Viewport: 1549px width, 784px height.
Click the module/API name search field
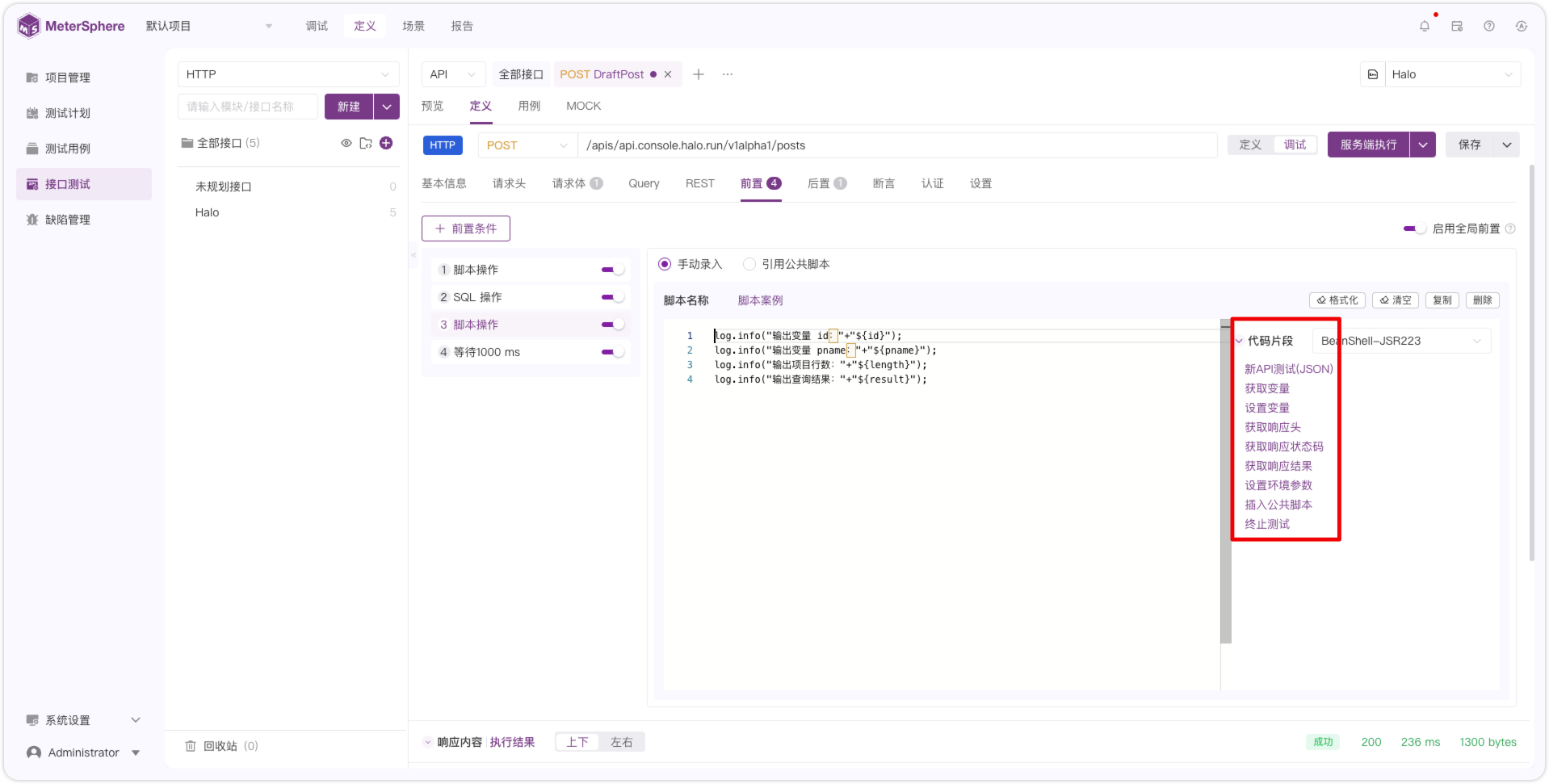tap(247, 107)
